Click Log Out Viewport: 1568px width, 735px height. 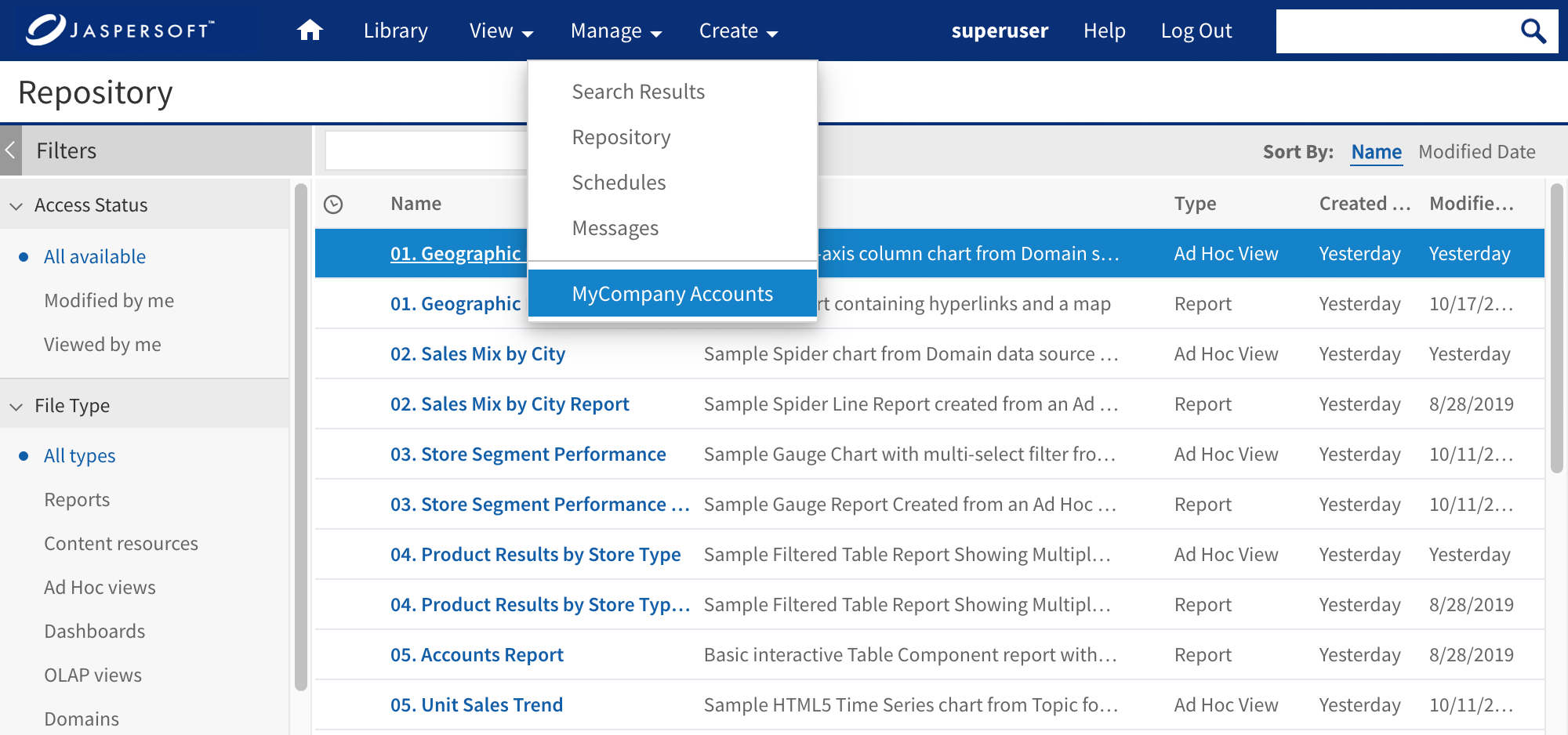point(1196,31)
